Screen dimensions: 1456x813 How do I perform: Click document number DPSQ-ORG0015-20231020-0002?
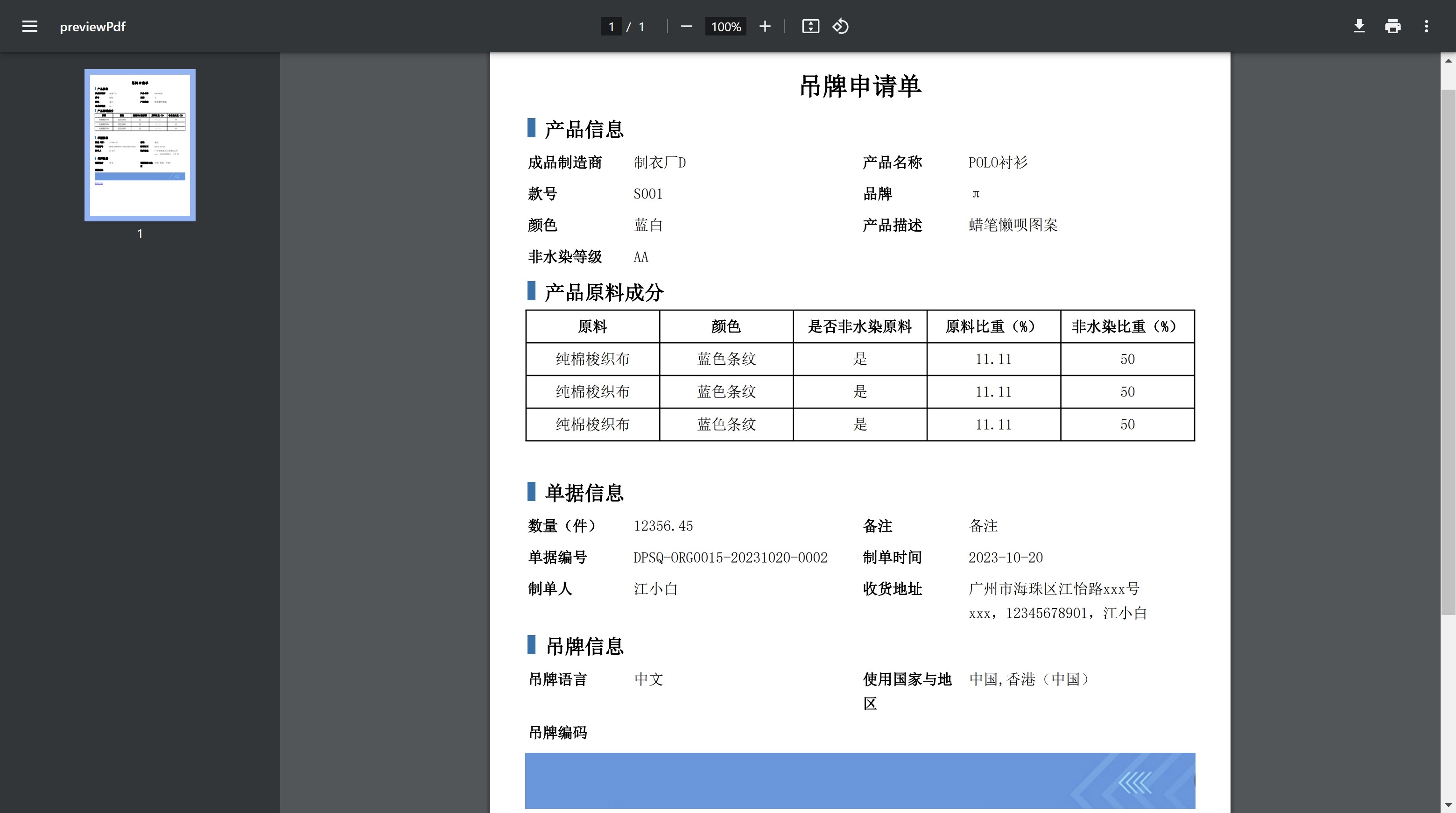pos(730,558)
